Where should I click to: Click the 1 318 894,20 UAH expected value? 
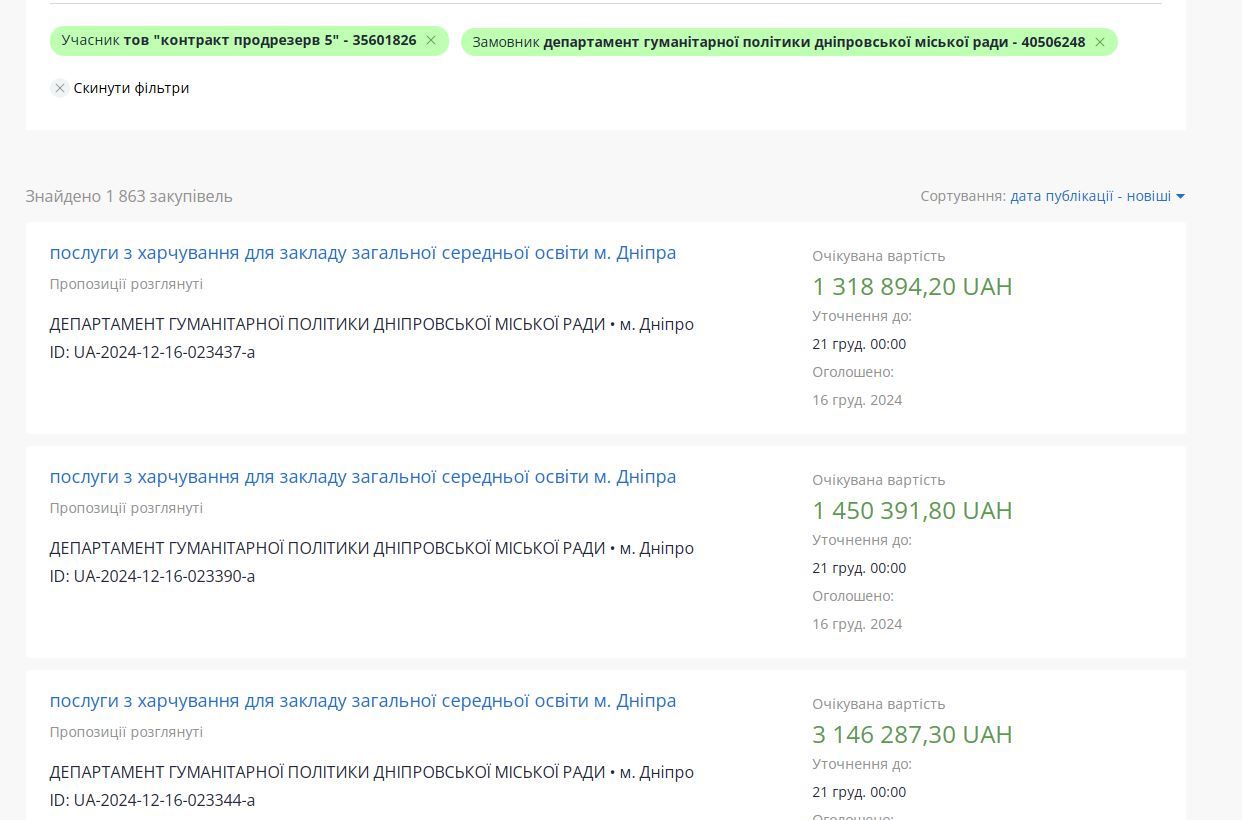pyautogui.click(x=912, y=287)
